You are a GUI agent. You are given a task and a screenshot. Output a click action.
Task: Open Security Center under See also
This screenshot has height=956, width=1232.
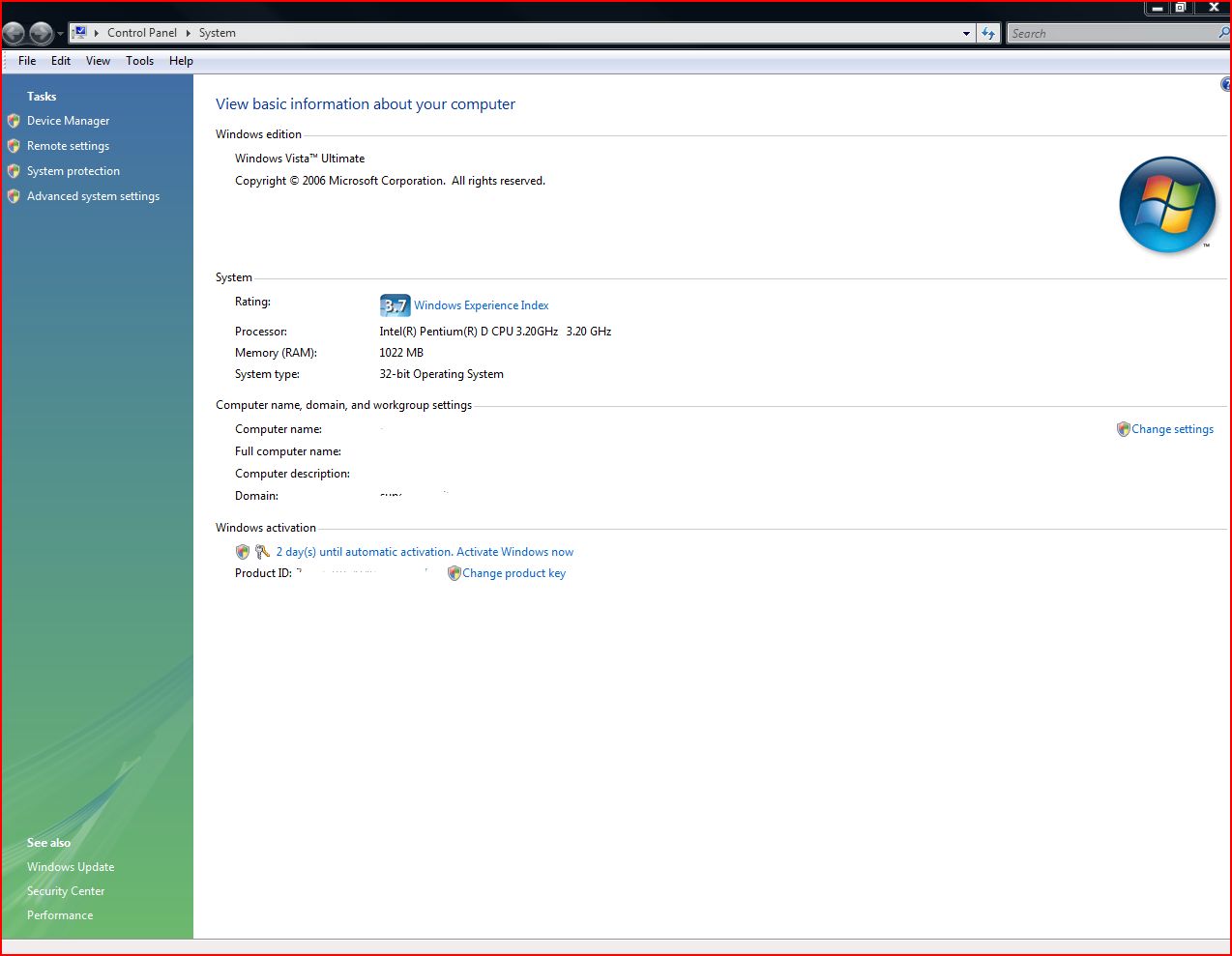[66, 891]
